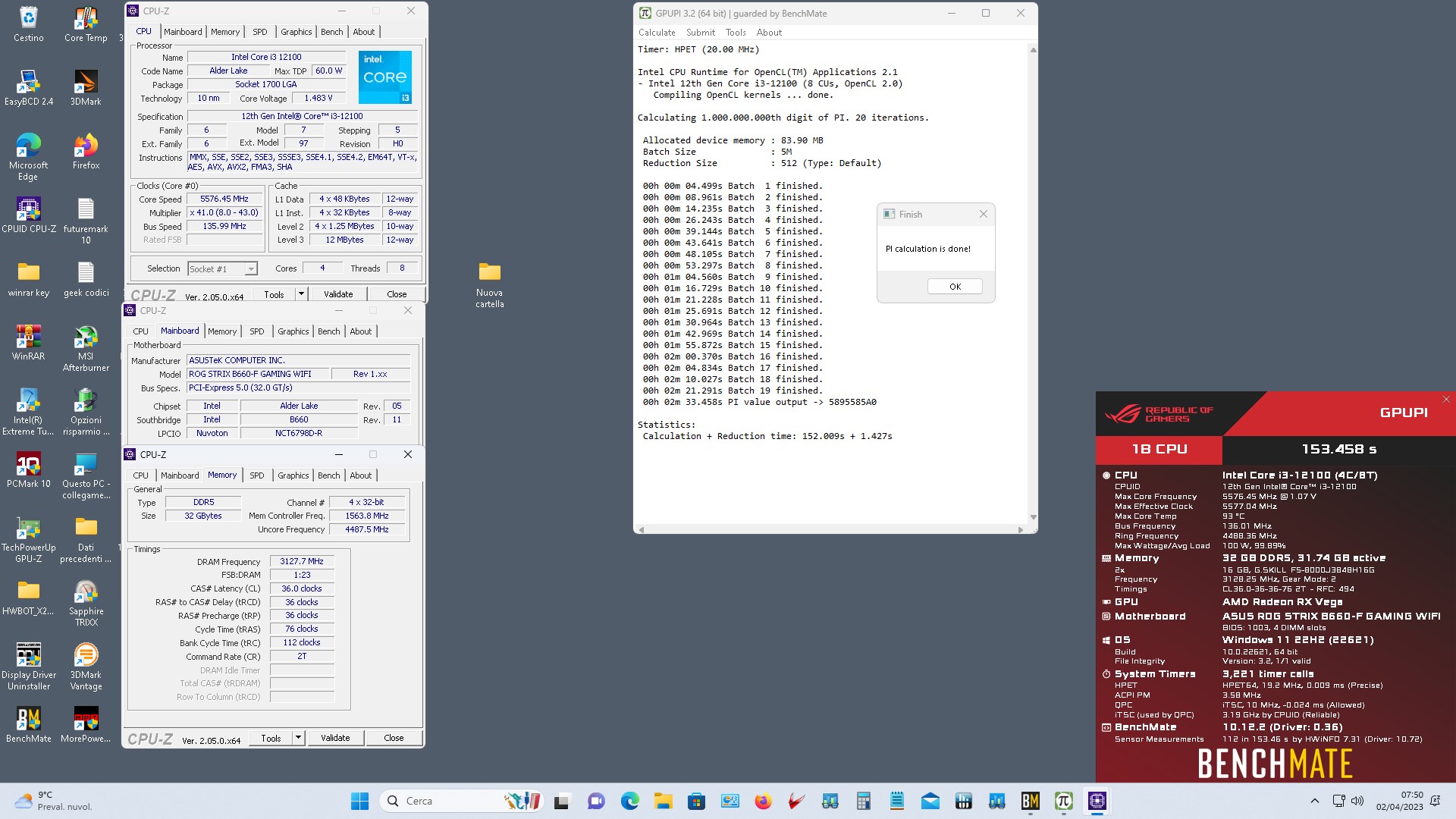This screenshot has width=1456, height=819.
Task: Click Close button in bottom CPU-Z window
Action: click(x=394, y=738)
